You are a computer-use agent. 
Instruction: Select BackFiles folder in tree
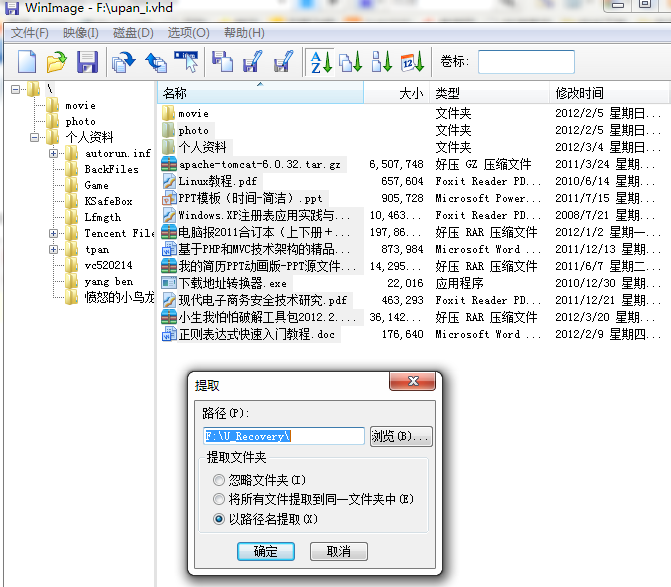(111, 169)
